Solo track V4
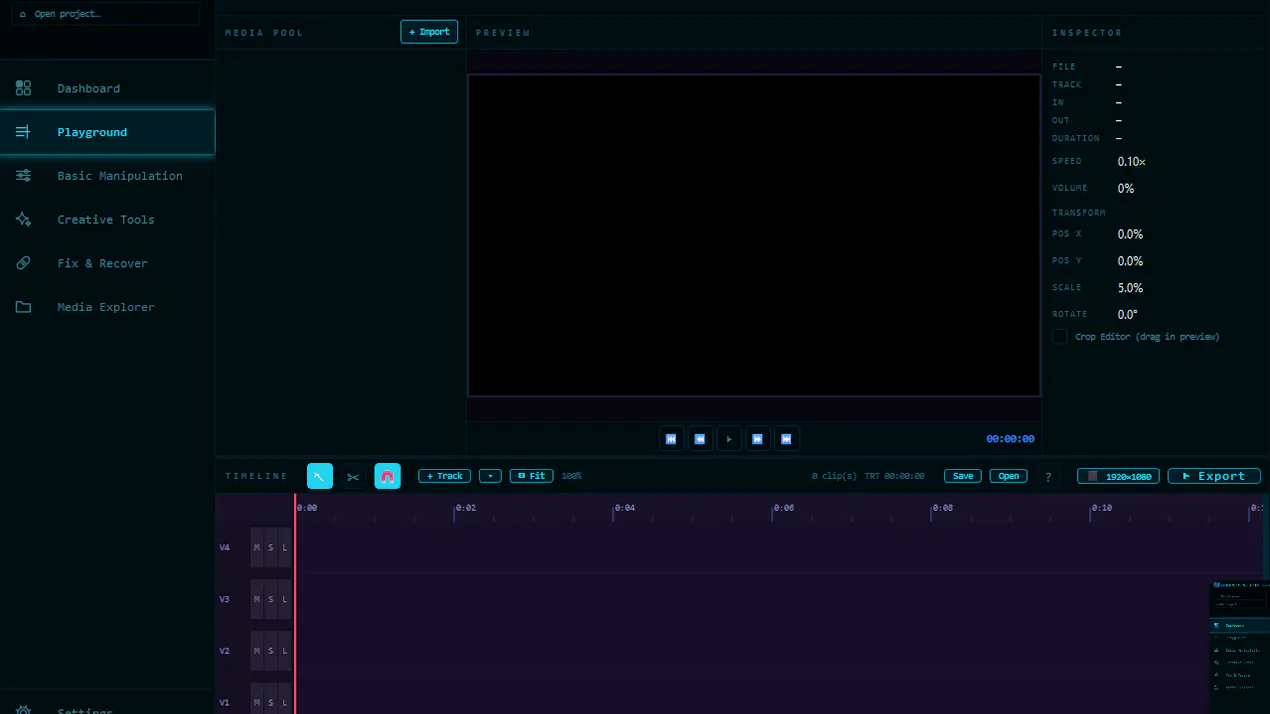1270x714 pixels. [271, 547]
